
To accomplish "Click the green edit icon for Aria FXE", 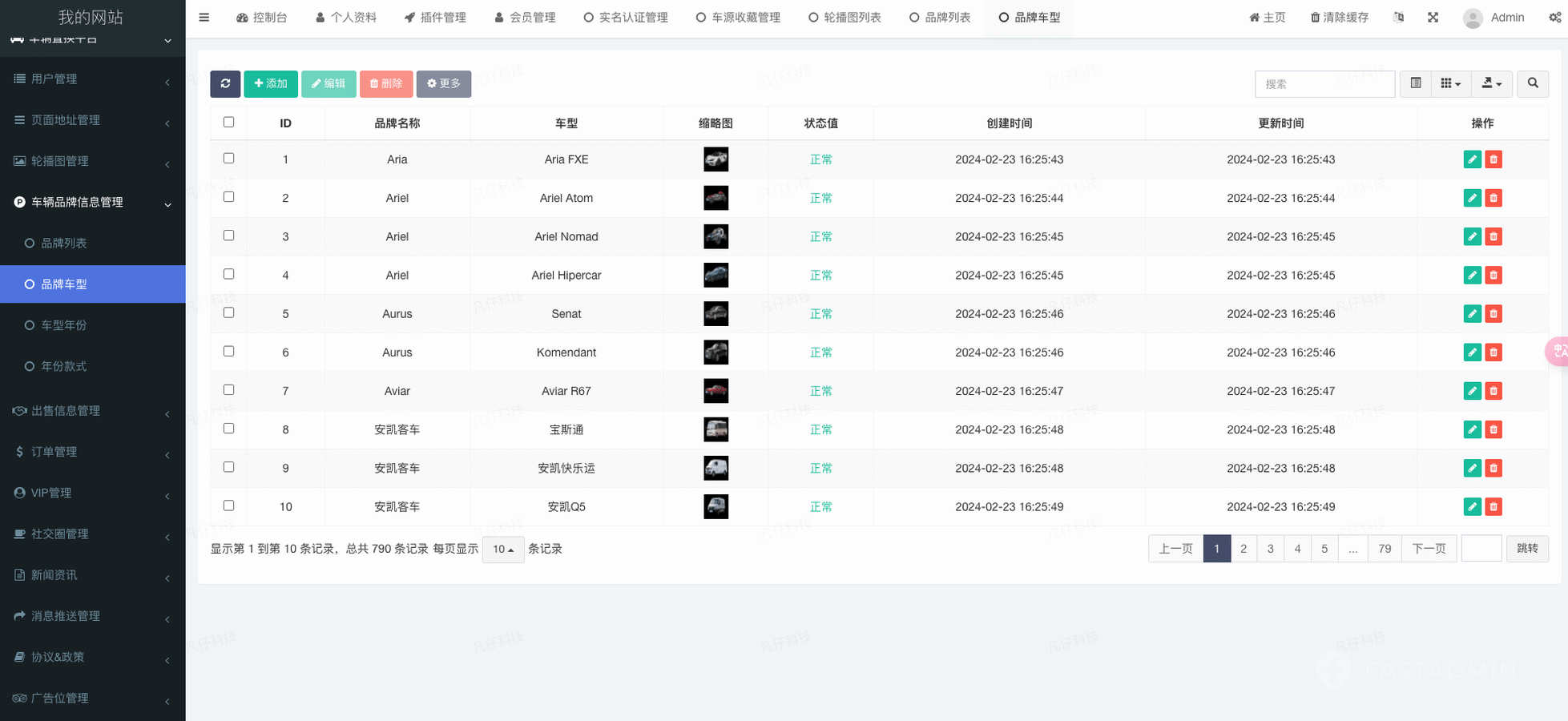I will pyautogui.click(x=1472, y=159).
